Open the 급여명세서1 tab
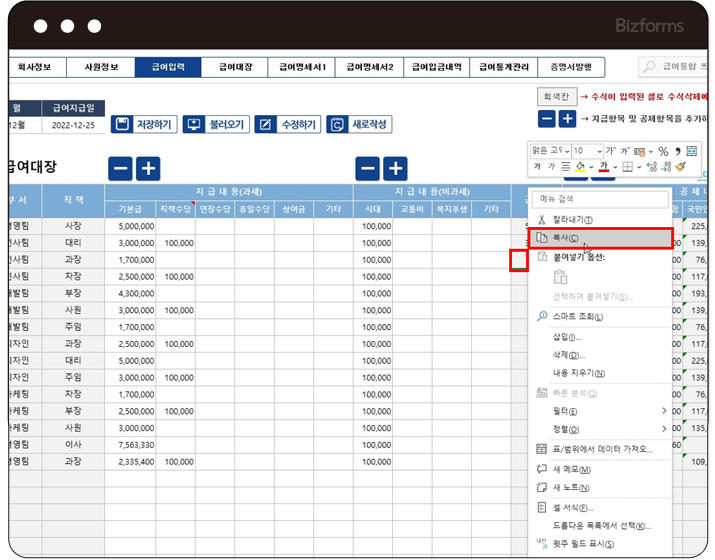 (x=302, y=67)
